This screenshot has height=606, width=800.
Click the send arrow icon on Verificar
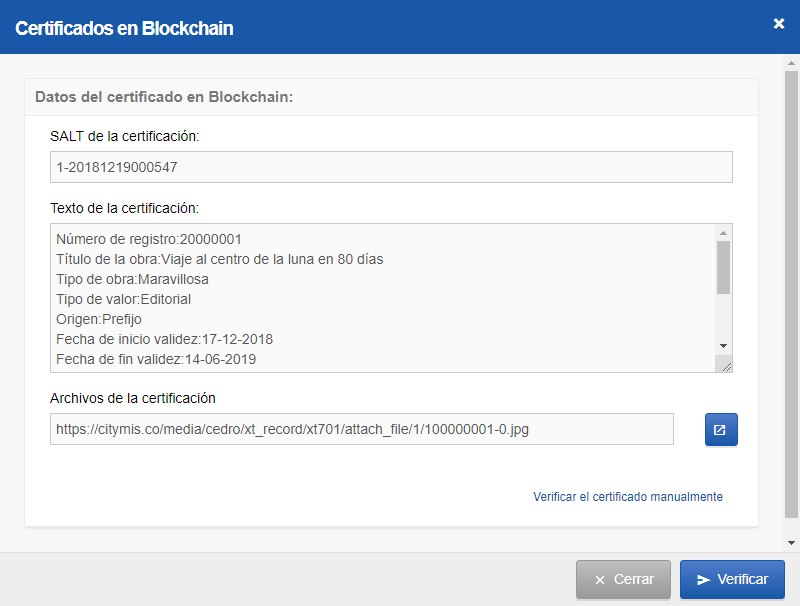(704, 580)
